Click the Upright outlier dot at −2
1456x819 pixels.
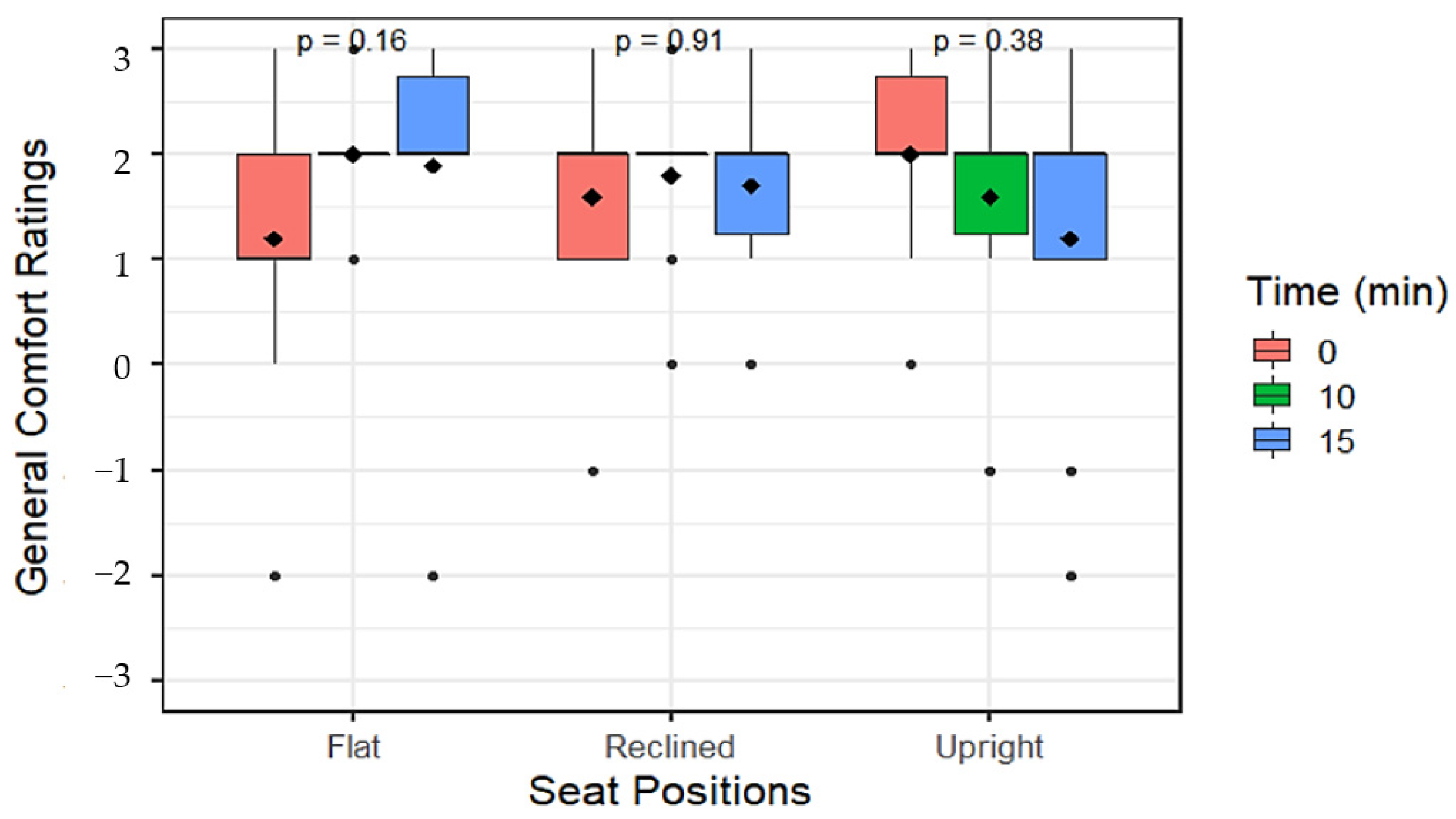click(x=1071, y=576)
